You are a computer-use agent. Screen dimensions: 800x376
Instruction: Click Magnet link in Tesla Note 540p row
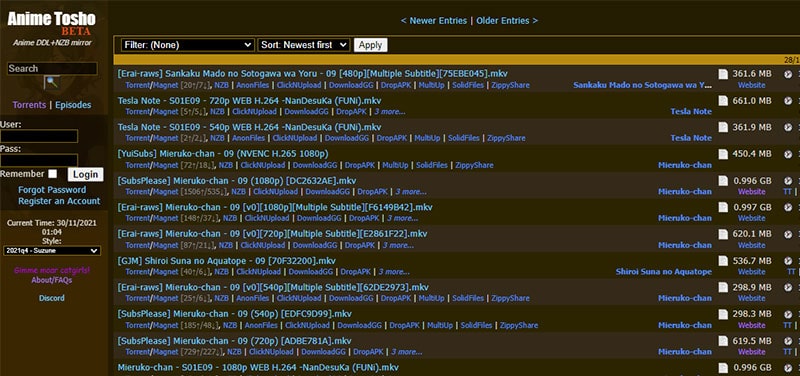(x=166, y=138)
